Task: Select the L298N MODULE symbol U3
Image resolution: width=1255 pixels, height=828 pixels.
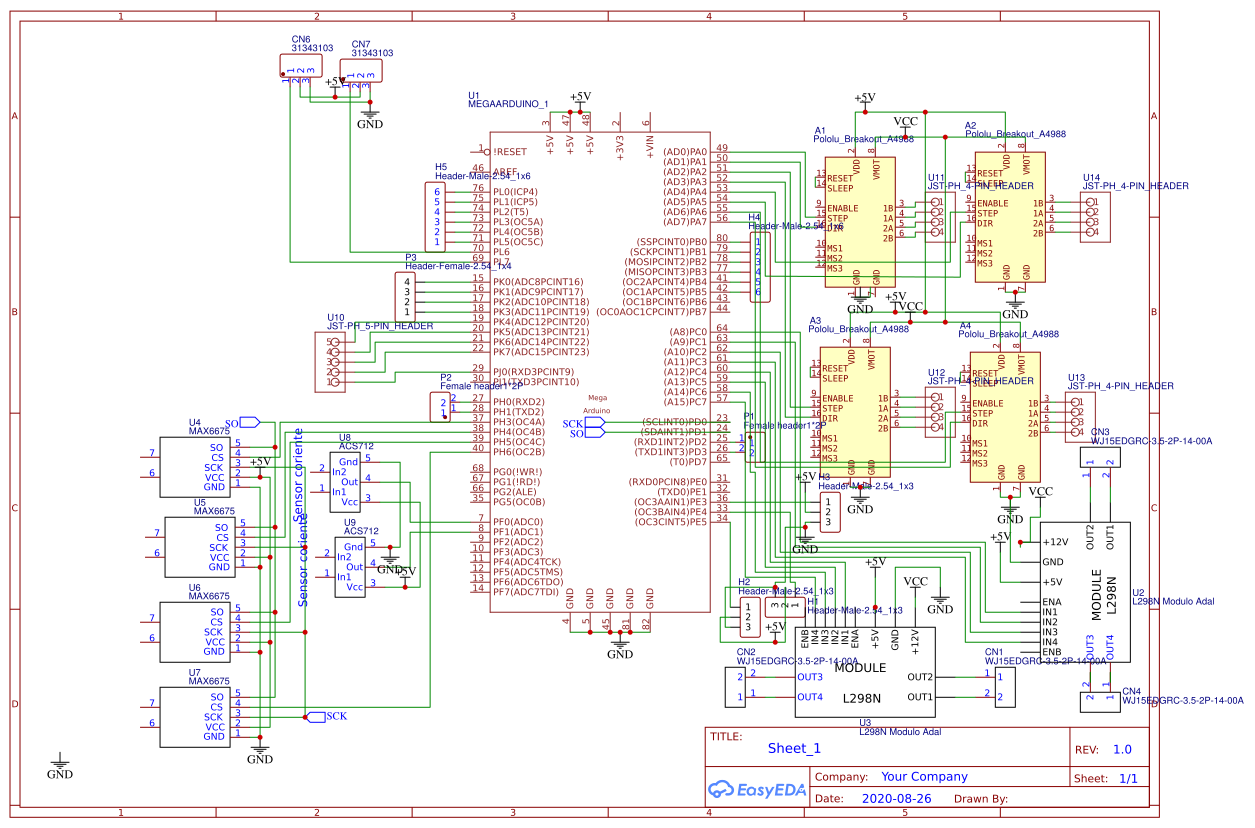Action: 865,670
